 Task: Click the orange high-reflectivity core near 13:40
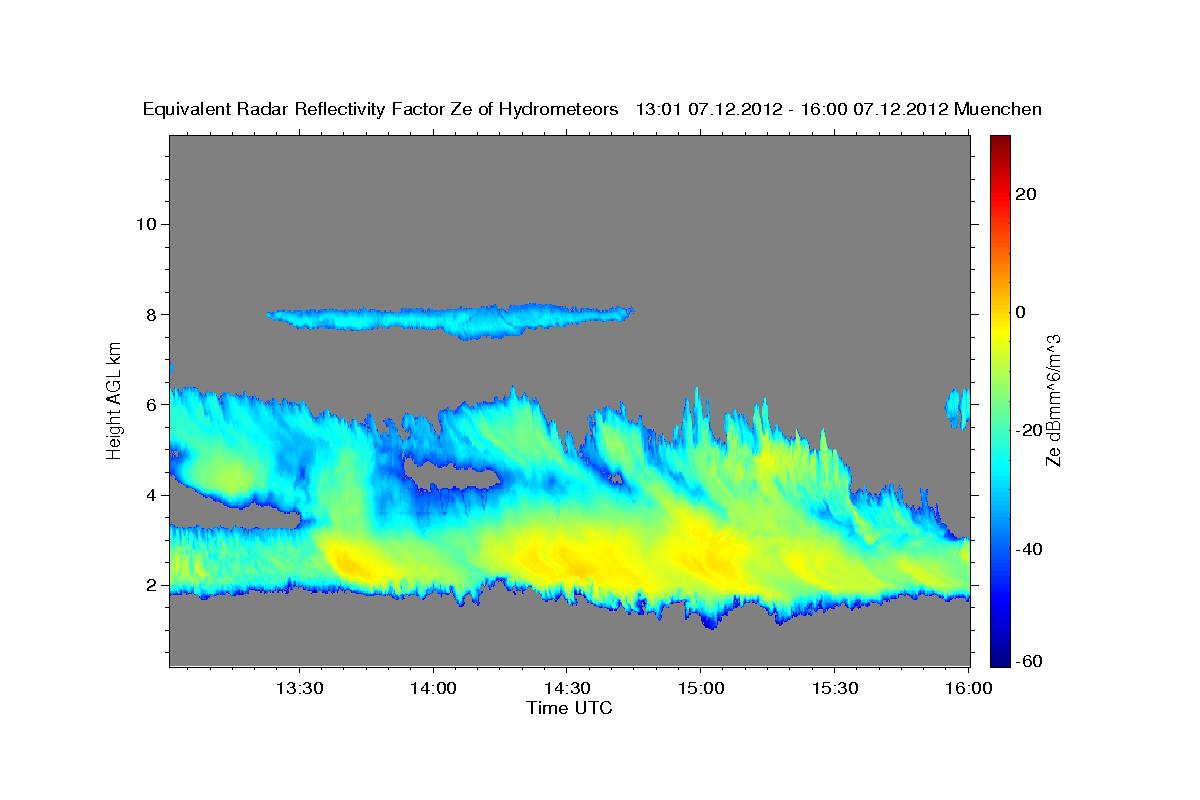pyautogui.click(x=350, y=563)
